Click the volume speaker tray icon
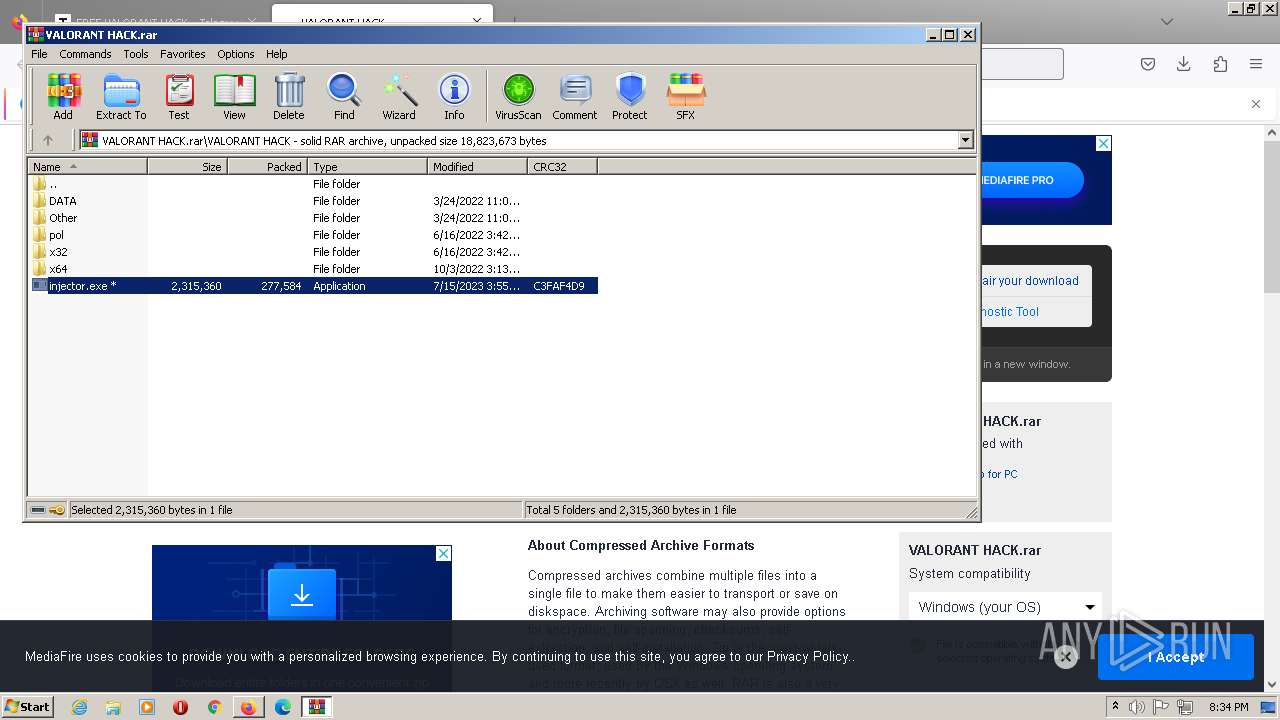1280x720 pixels. 1137,707
